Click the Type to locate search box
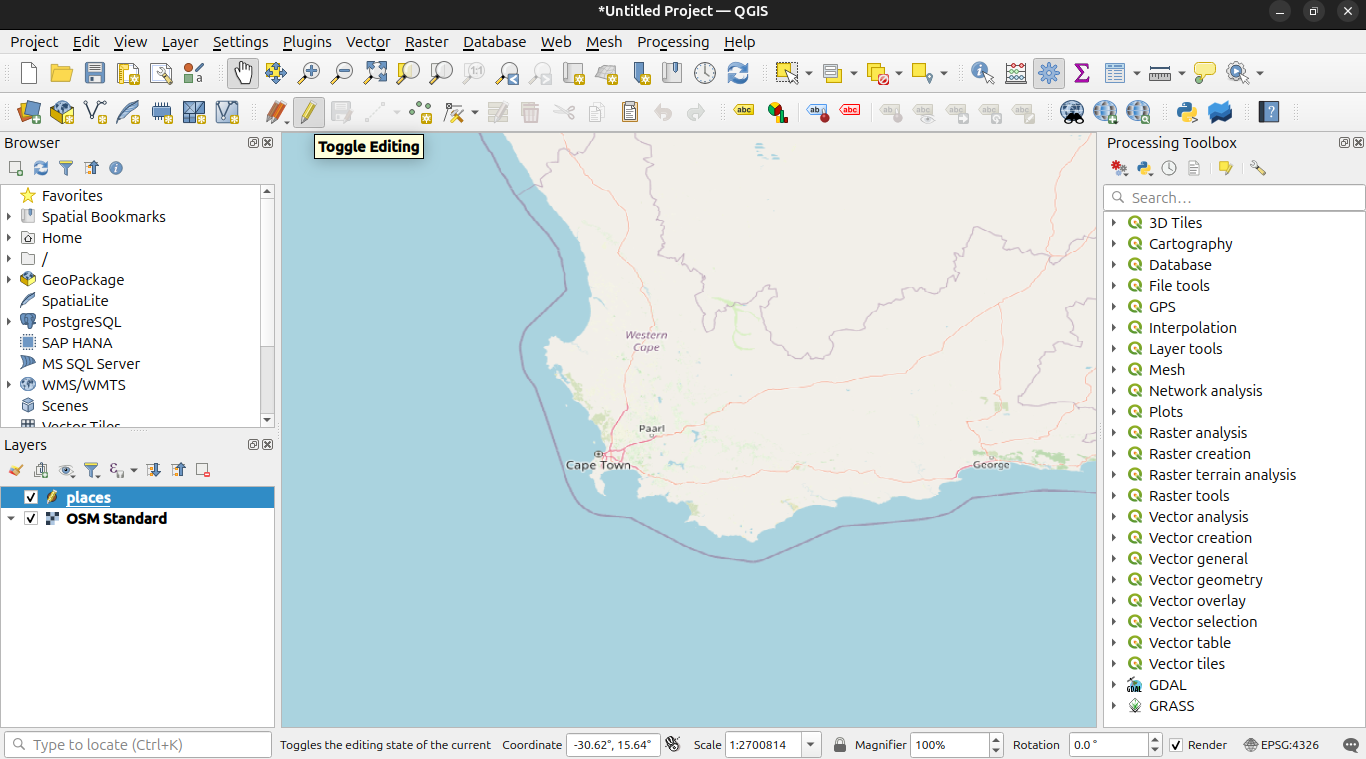 140,745
